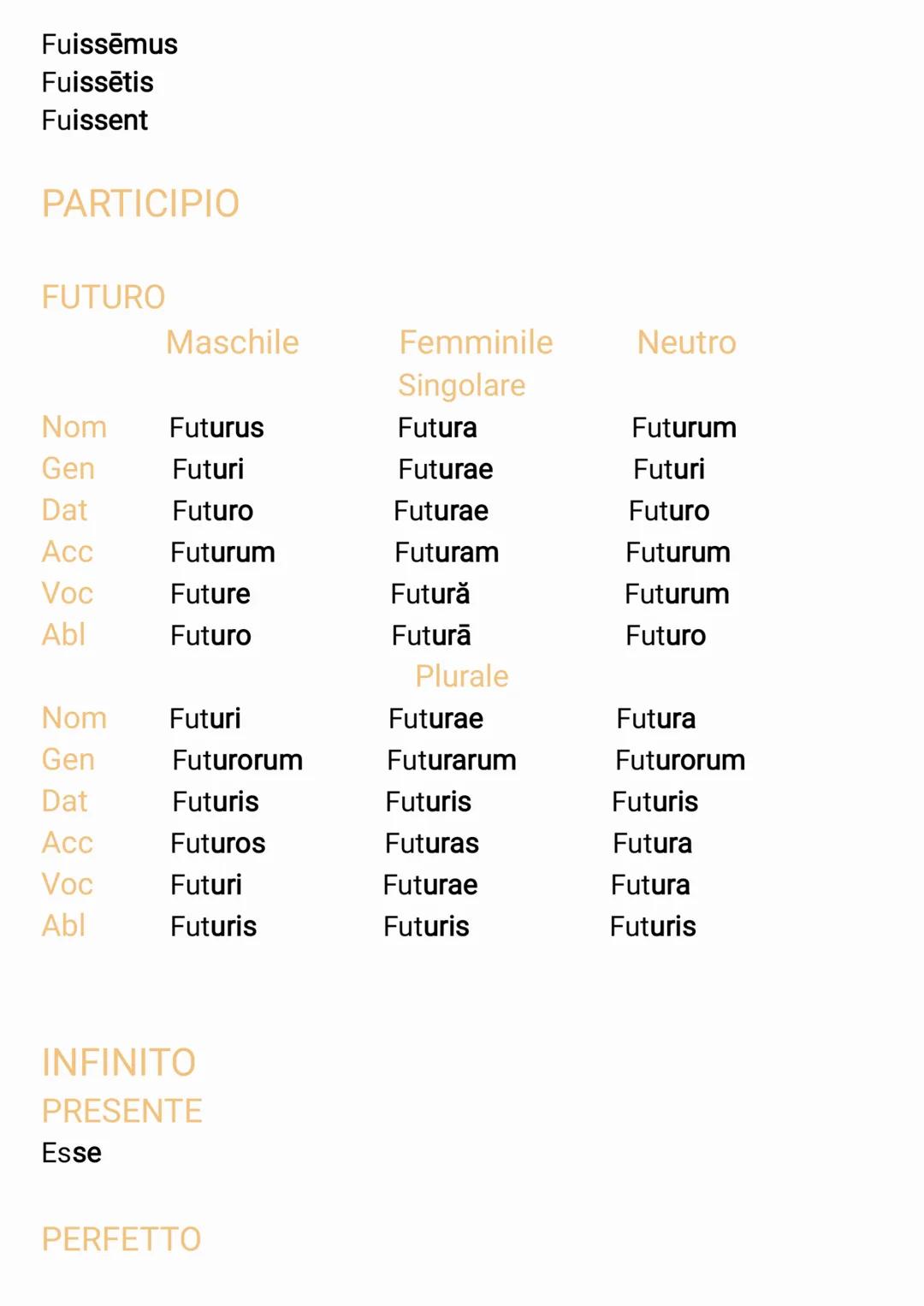Image resolution: width=924 pixels, height=1306 pixels.
Task: Click the Maschile column header
Action: [x=233, y=342]
